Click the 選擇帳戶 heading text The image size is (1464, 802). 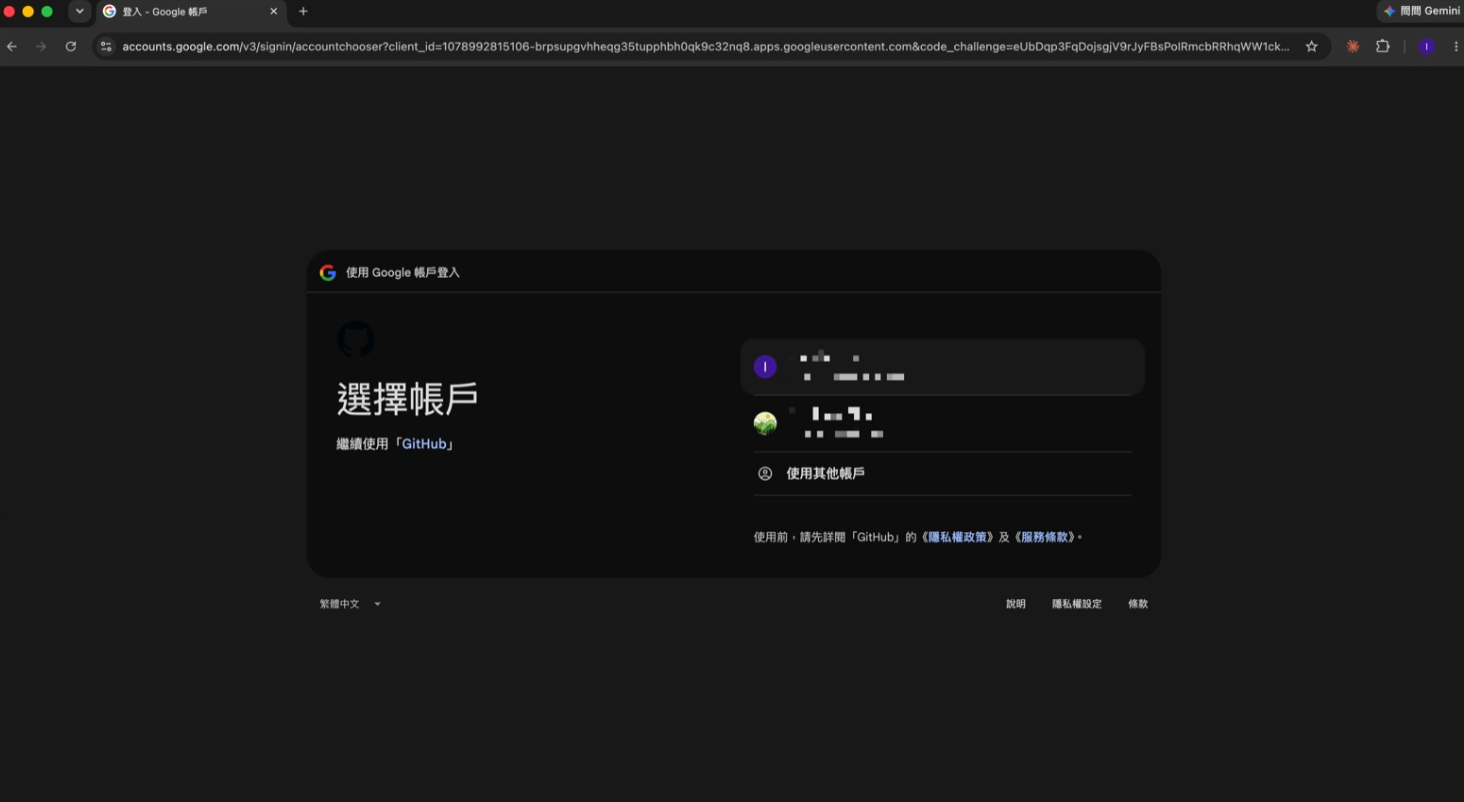pos(407,399)
